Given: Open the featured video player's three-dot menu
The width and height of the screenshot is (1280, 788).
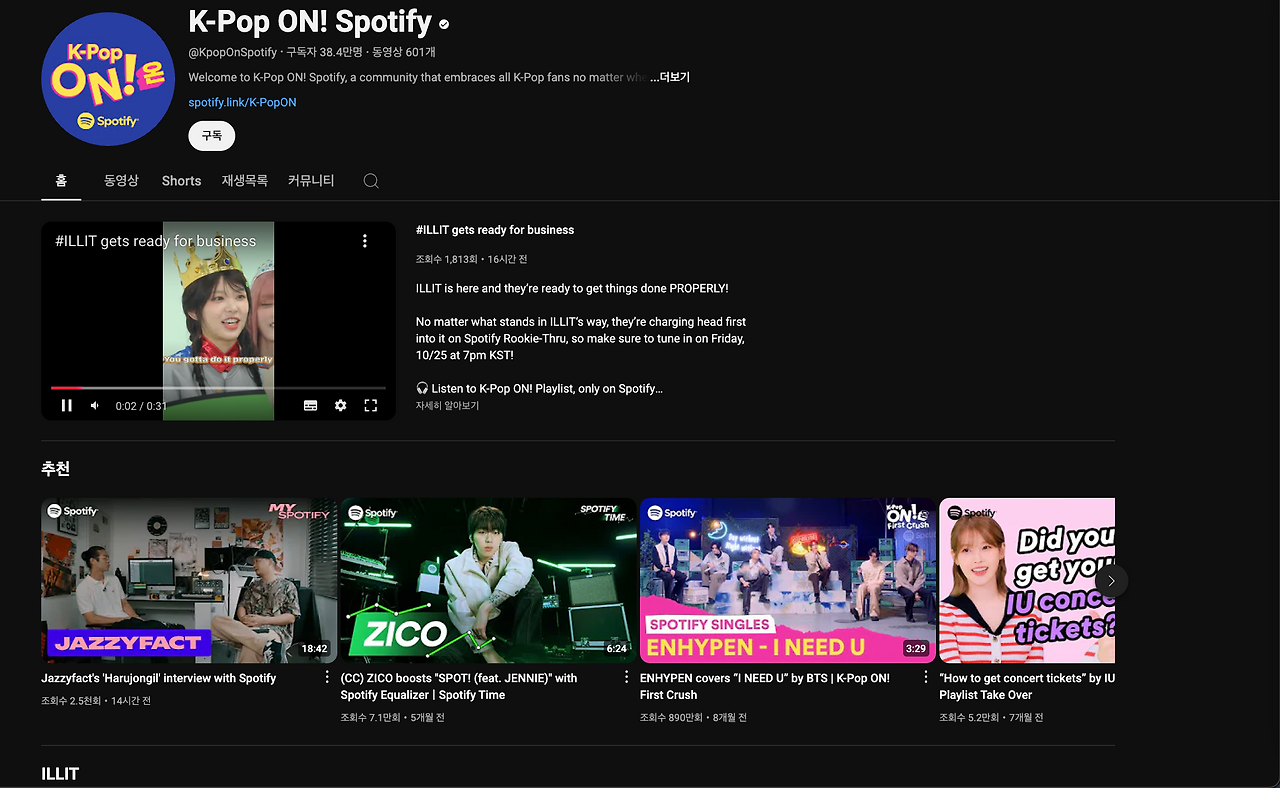Looking at the screenshot, I should click(365, 241).
